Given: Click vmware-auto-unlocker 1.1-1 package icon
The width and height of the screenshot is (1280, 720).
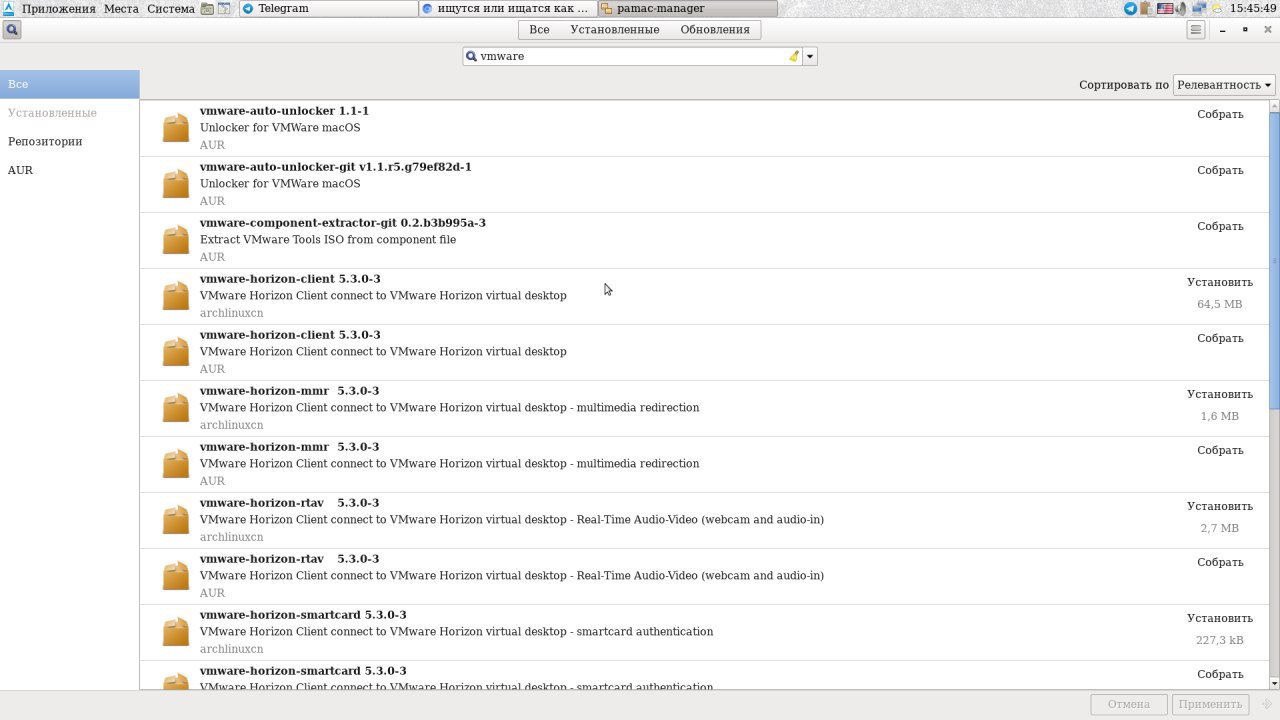Looking at the screenshot, I should coord(176,128).
